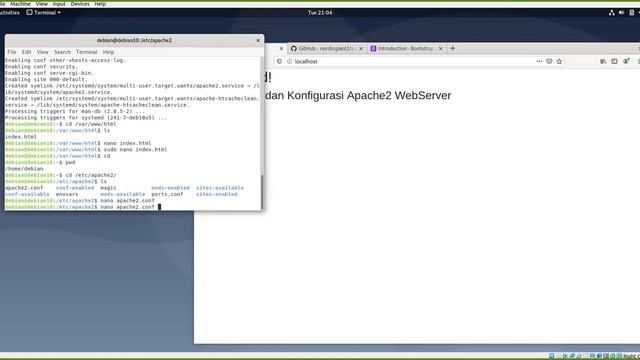640x360 pixels.
Task: Bookmark this page with the star icon
Action: [x=559, y=61]
